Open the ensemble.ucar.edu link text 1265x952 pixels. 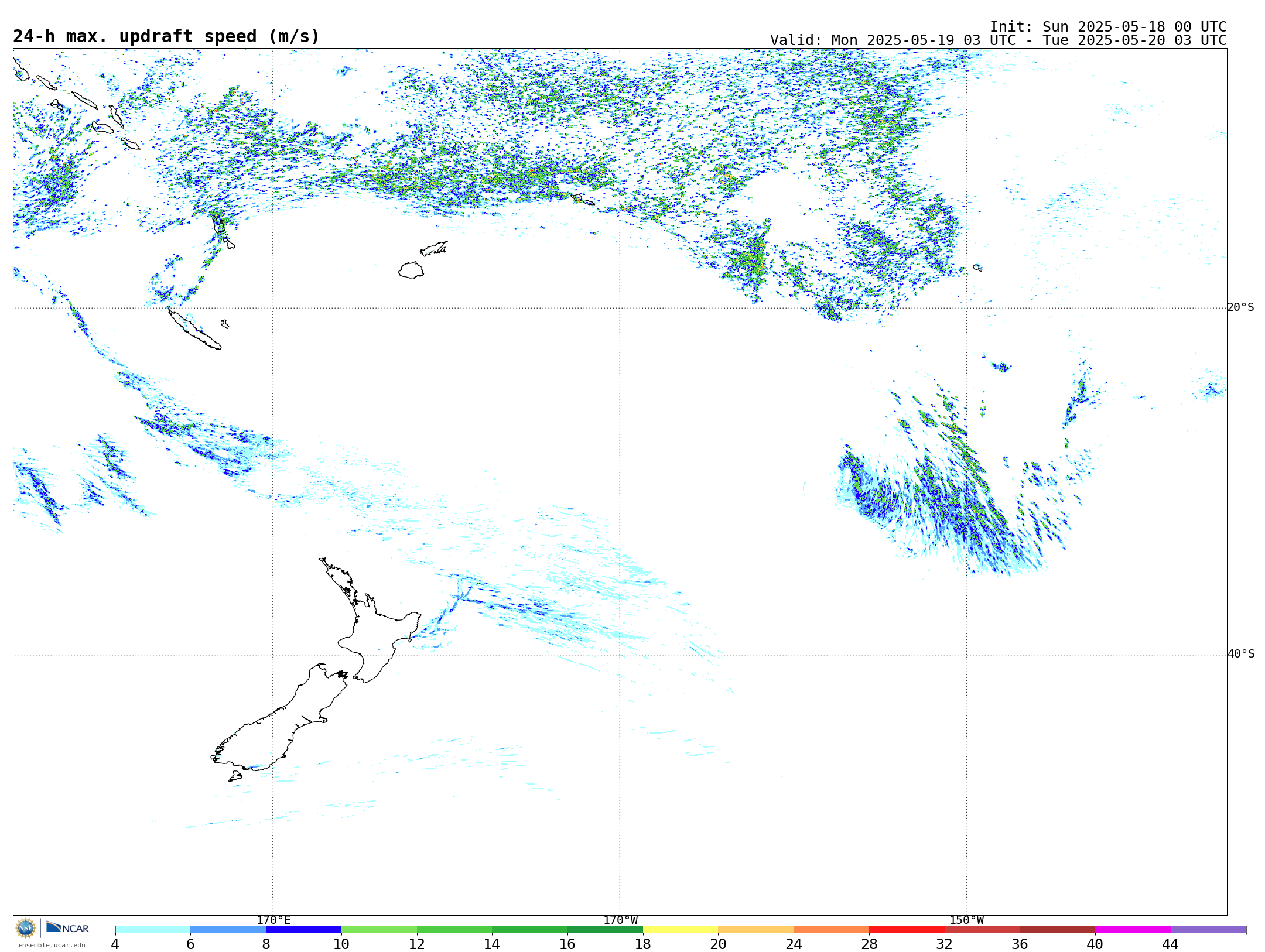(x=52, y=945)
